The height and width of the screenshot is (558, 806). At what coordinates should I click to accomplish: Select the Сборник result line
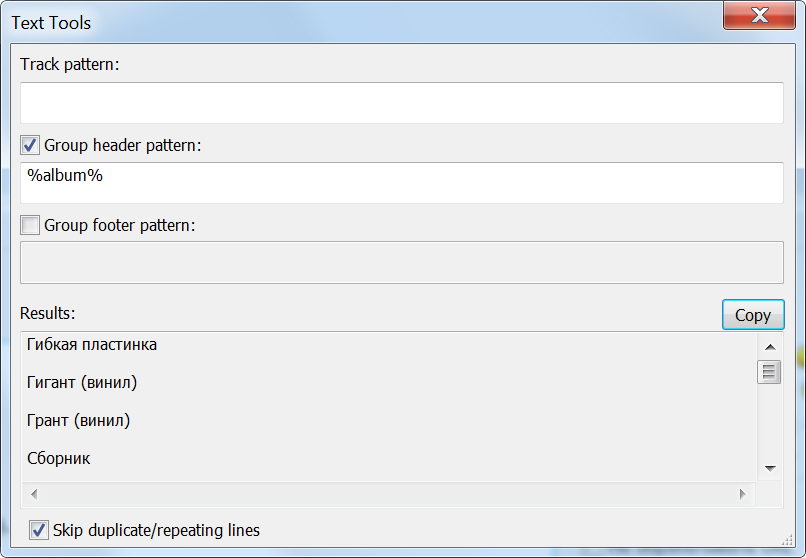59,459
